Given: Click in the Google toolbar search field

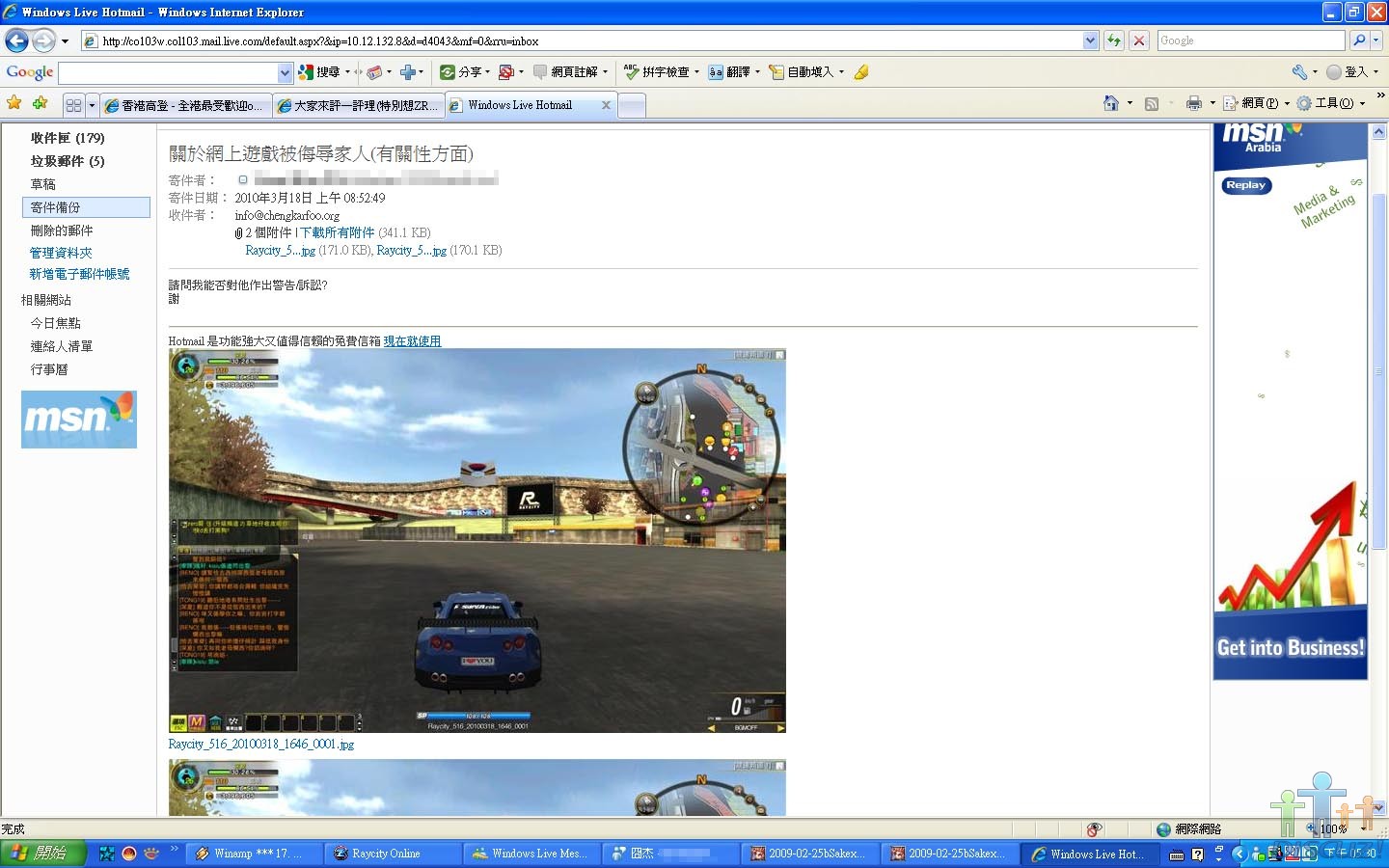Looking at the screenshot, I should [x=169, y=73].
